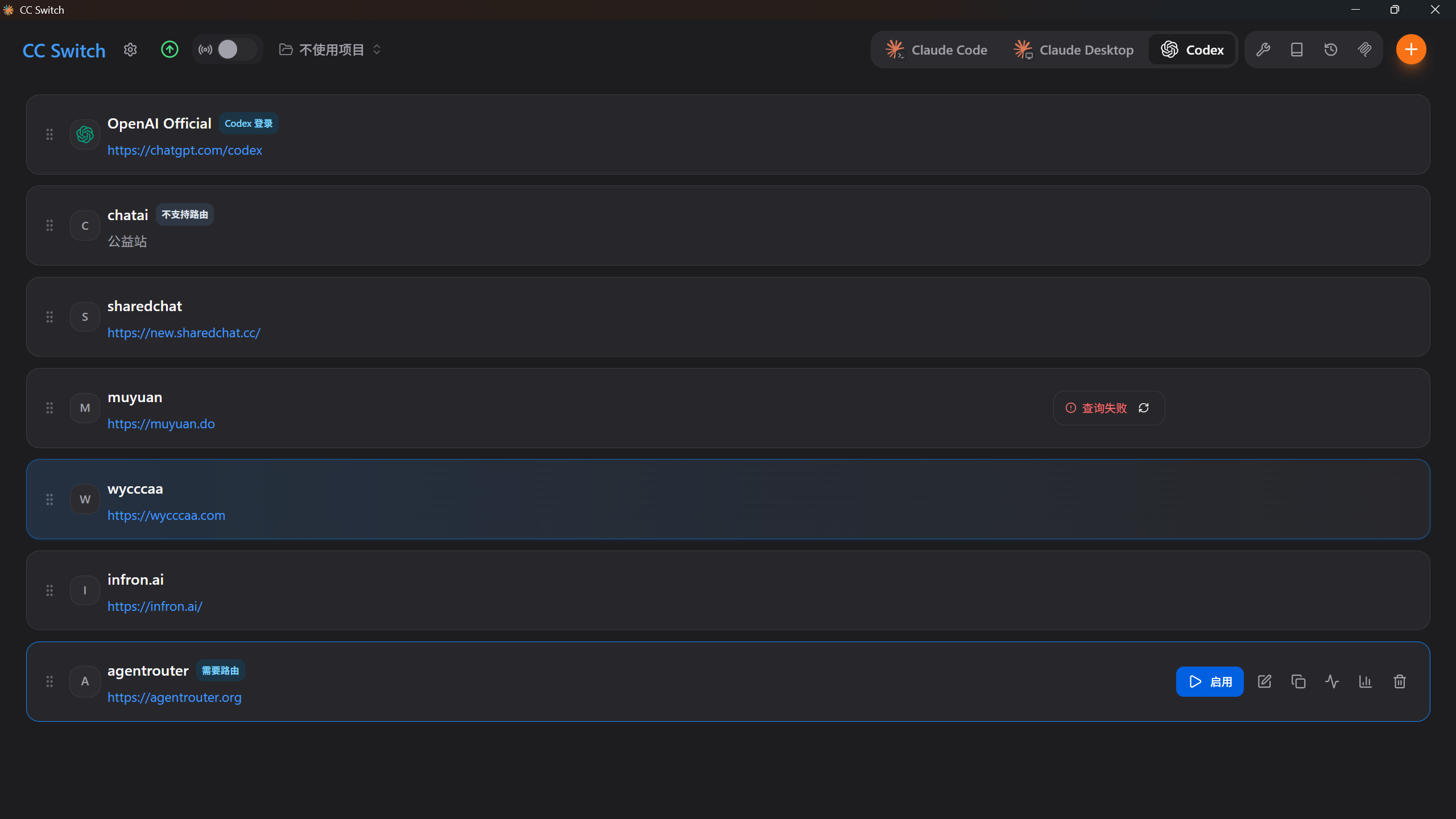Click the sharedchat drag handle

pyautogui.click(x=49, y=317)
